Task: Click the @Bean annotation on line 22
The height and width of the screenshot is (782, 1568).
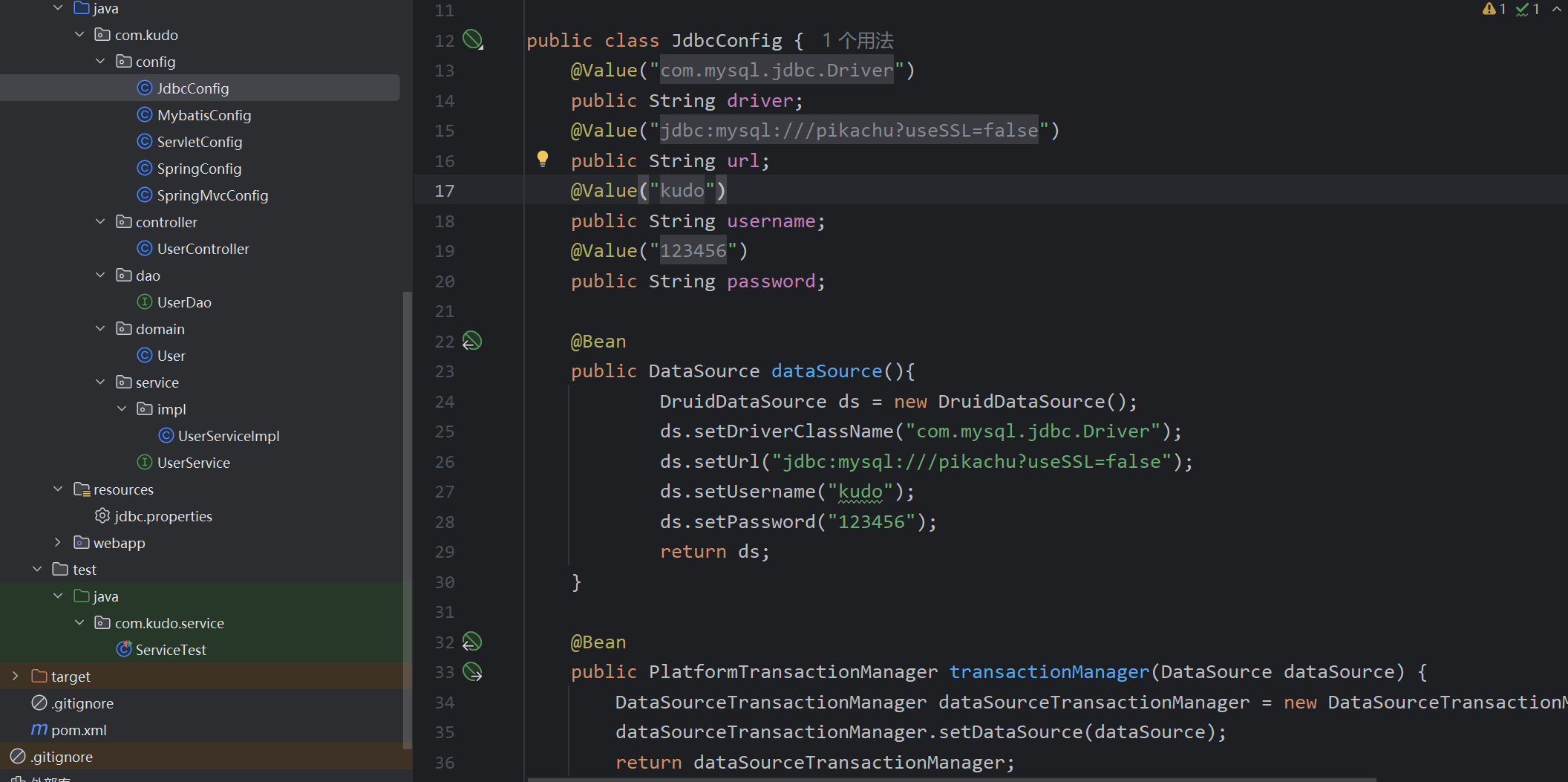Action: click(x=598, y=342)
